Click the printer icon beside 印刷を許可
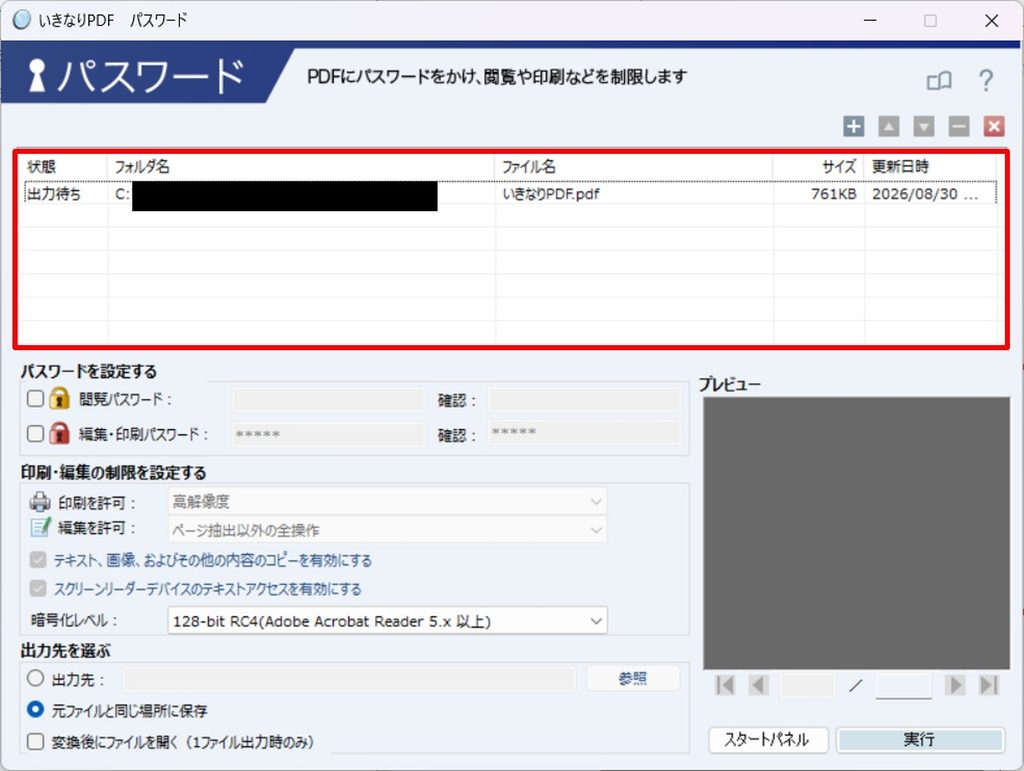The width and height of the screenshot is (1024, 771). coord(40,501)
